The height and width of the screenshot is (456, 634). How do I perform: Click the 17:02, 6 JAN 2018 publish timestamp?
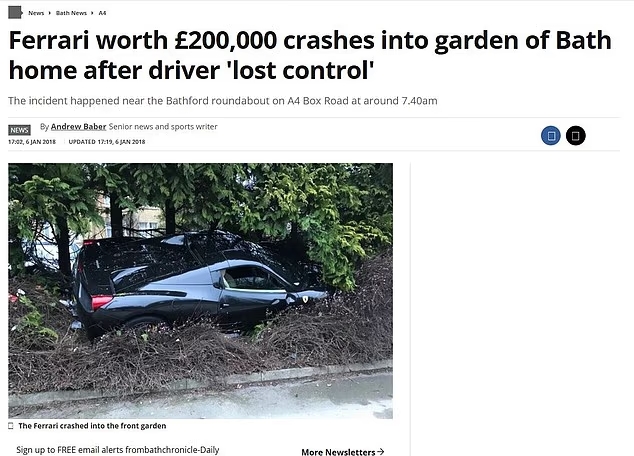pyautogui.click(x=32, y=142)
